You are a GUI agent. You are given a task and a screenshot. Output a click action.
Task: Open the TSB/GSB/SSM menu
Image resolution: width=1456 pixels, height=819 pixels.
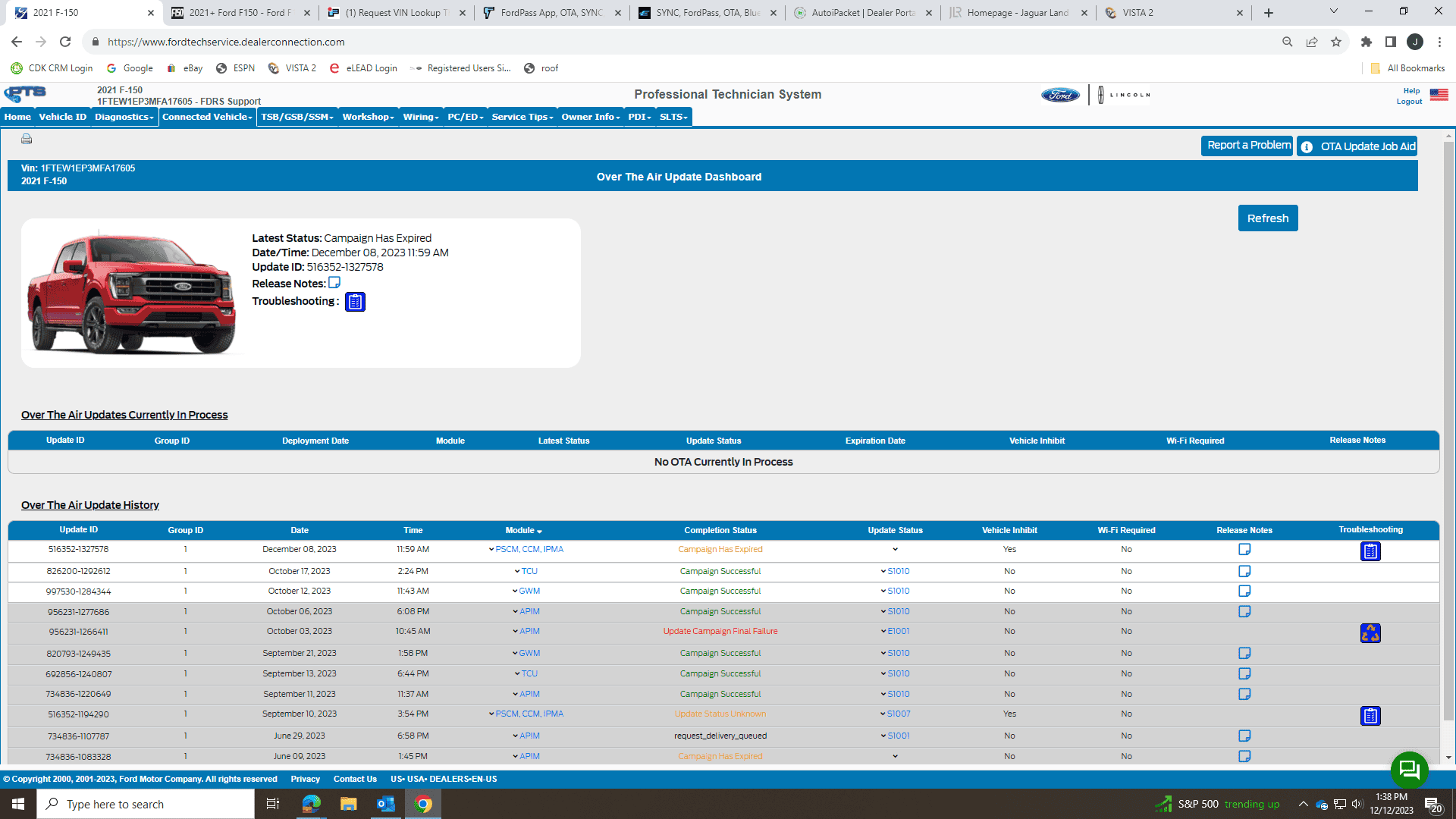pos(297,117)
